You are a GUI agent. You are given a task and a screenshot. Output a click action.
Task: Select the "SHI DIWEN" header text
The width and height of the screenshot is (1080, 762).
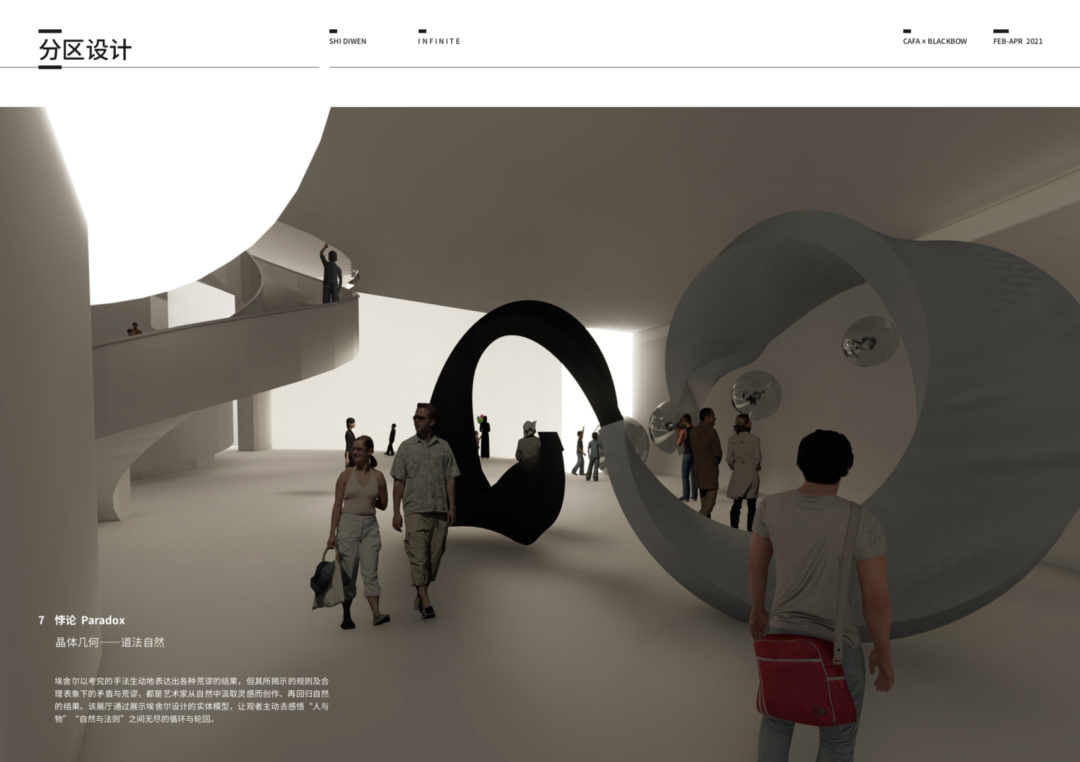point(348,41)
